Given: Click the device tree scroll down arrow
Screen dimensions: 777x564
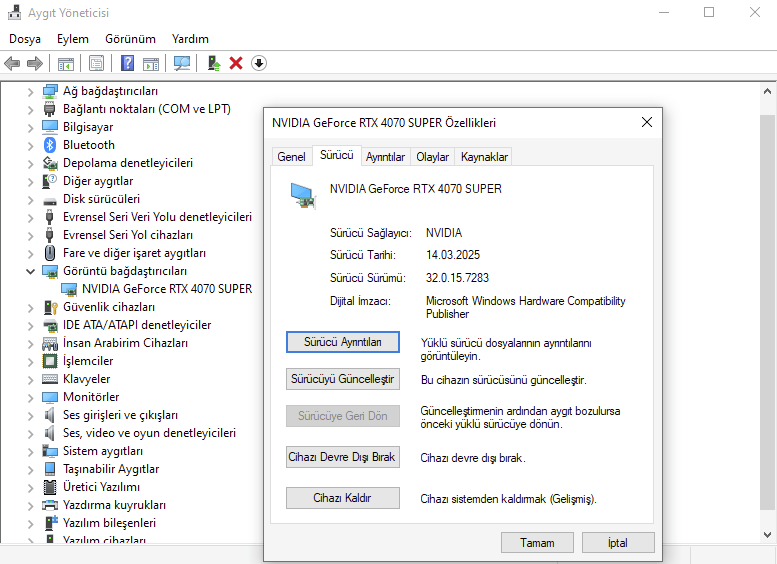Looking at the screenshot, I should click(x=767, y=535).
